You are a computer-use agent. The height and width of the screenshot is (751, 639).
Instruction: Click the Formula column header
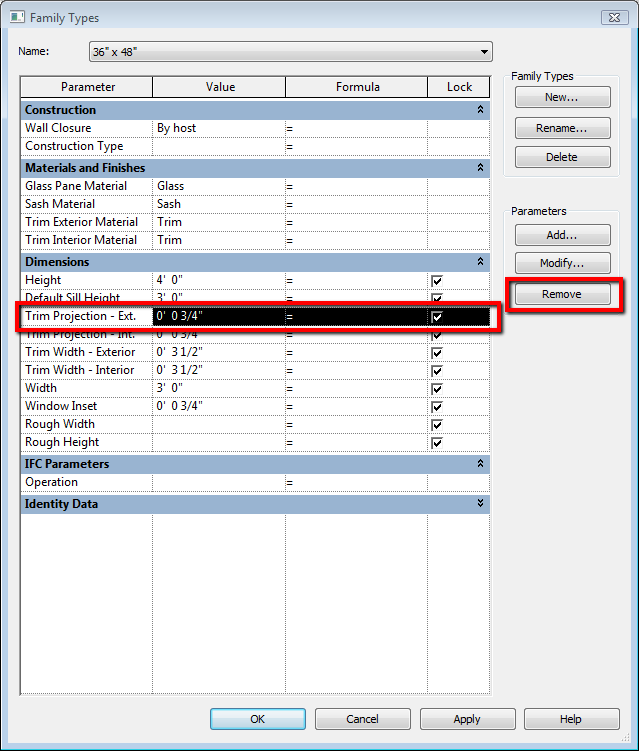coord(357,87)
